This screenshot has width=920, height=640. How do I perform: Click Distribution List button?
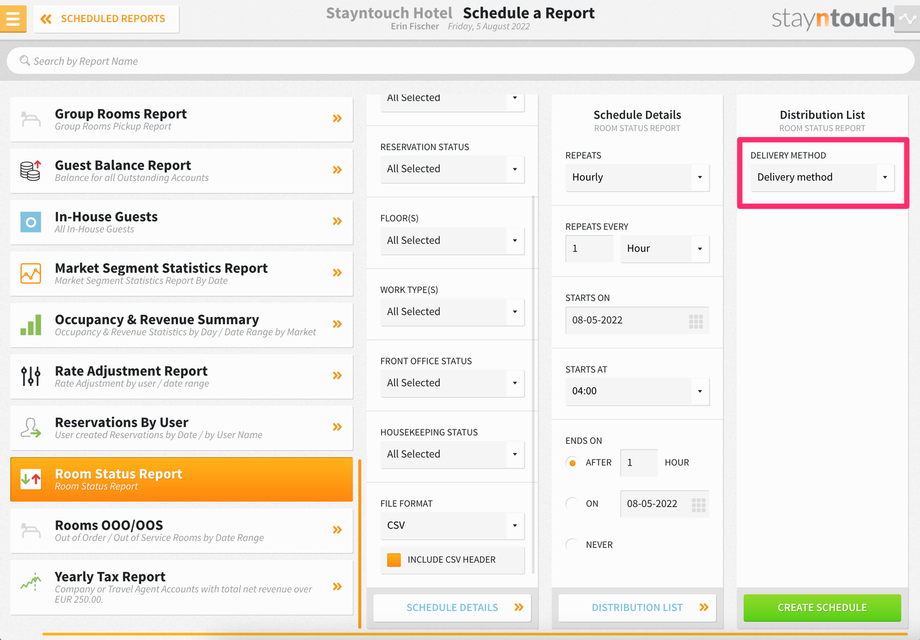(x=637, y=608)
